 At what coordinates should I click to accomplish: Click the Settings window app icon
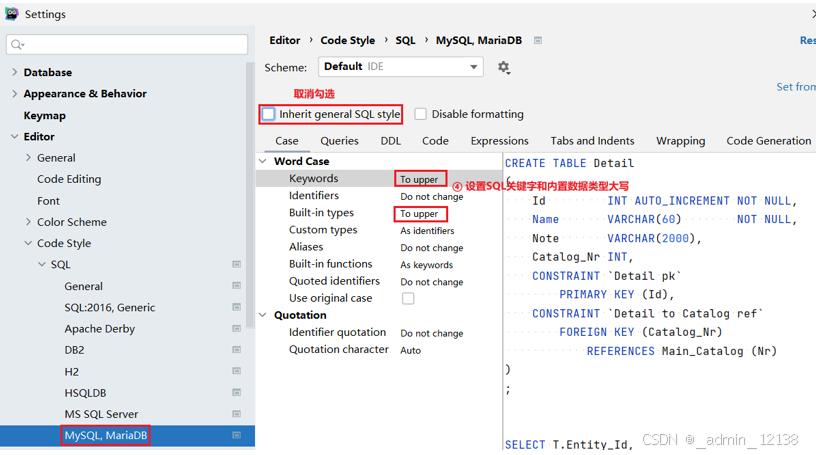tap(11, 14)
